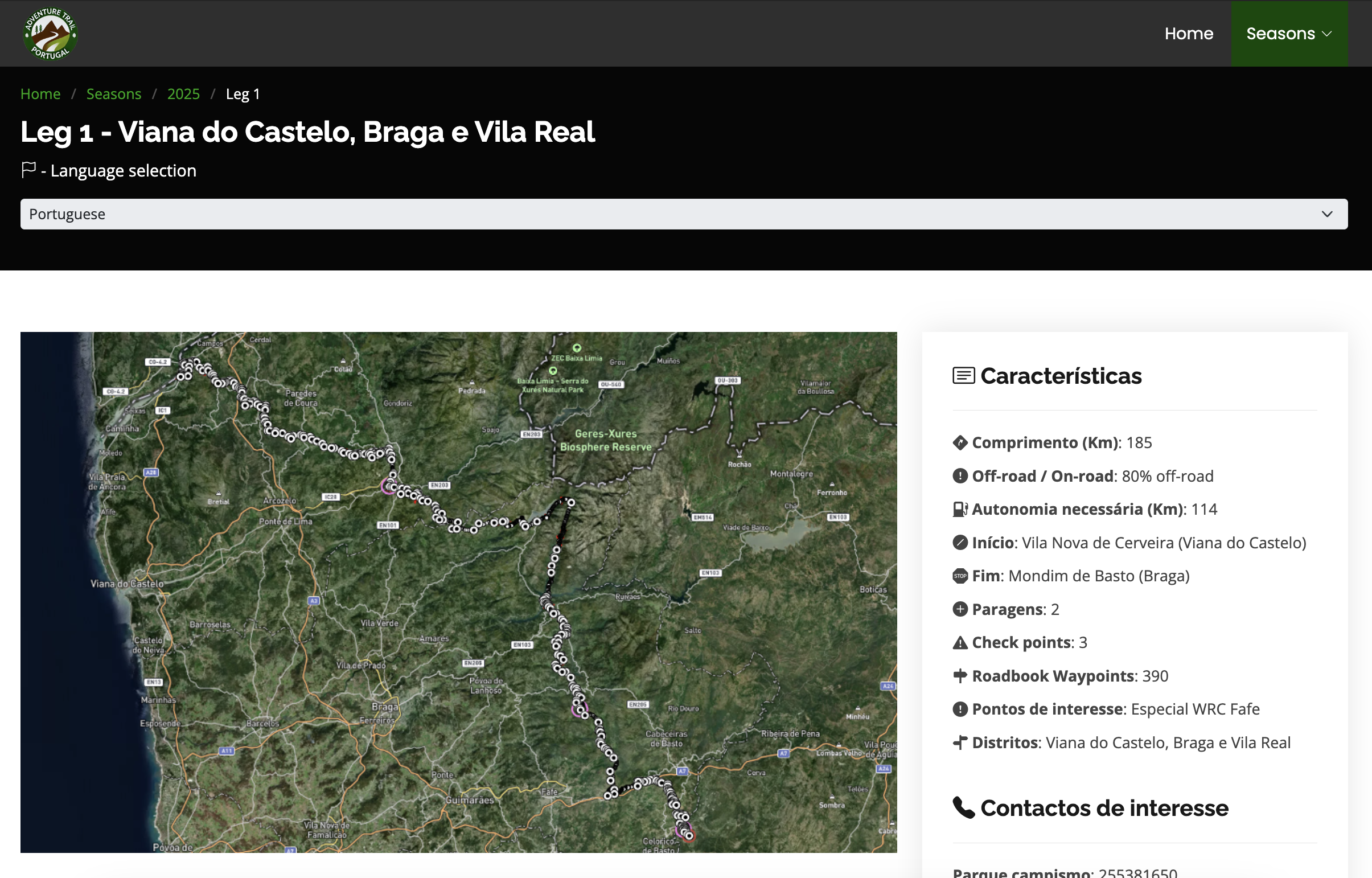The image size is (1372, 878).
Task: Click the chevron arrow in the language selector
Action: point(1327,214)
